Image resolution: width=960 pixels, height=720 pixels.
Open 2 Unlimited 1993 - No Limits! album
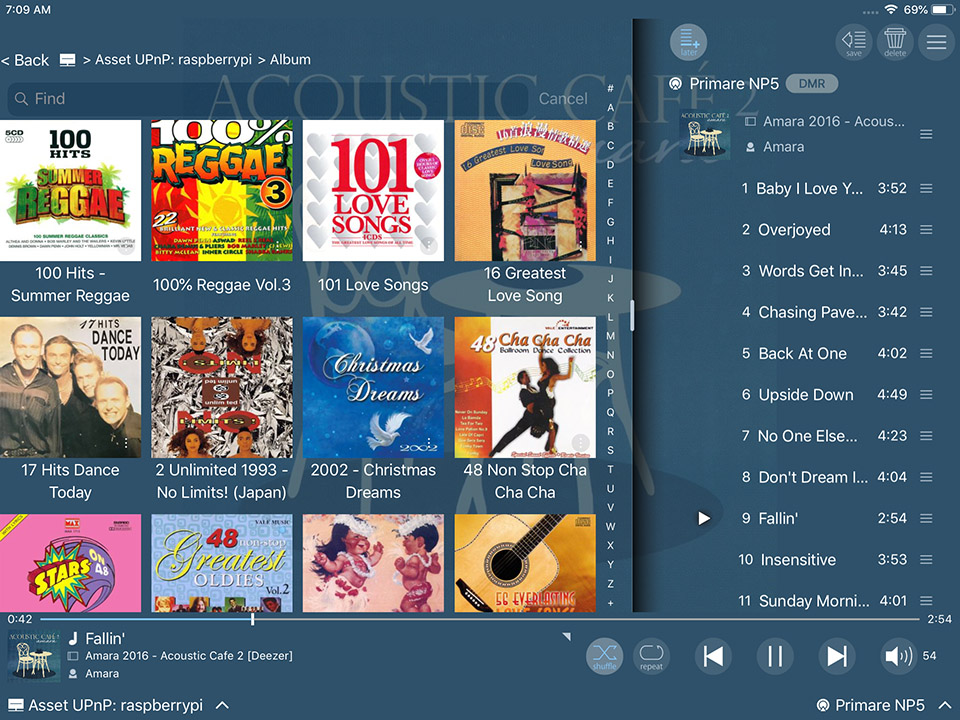pyautogui.click(x=222, y=388)
